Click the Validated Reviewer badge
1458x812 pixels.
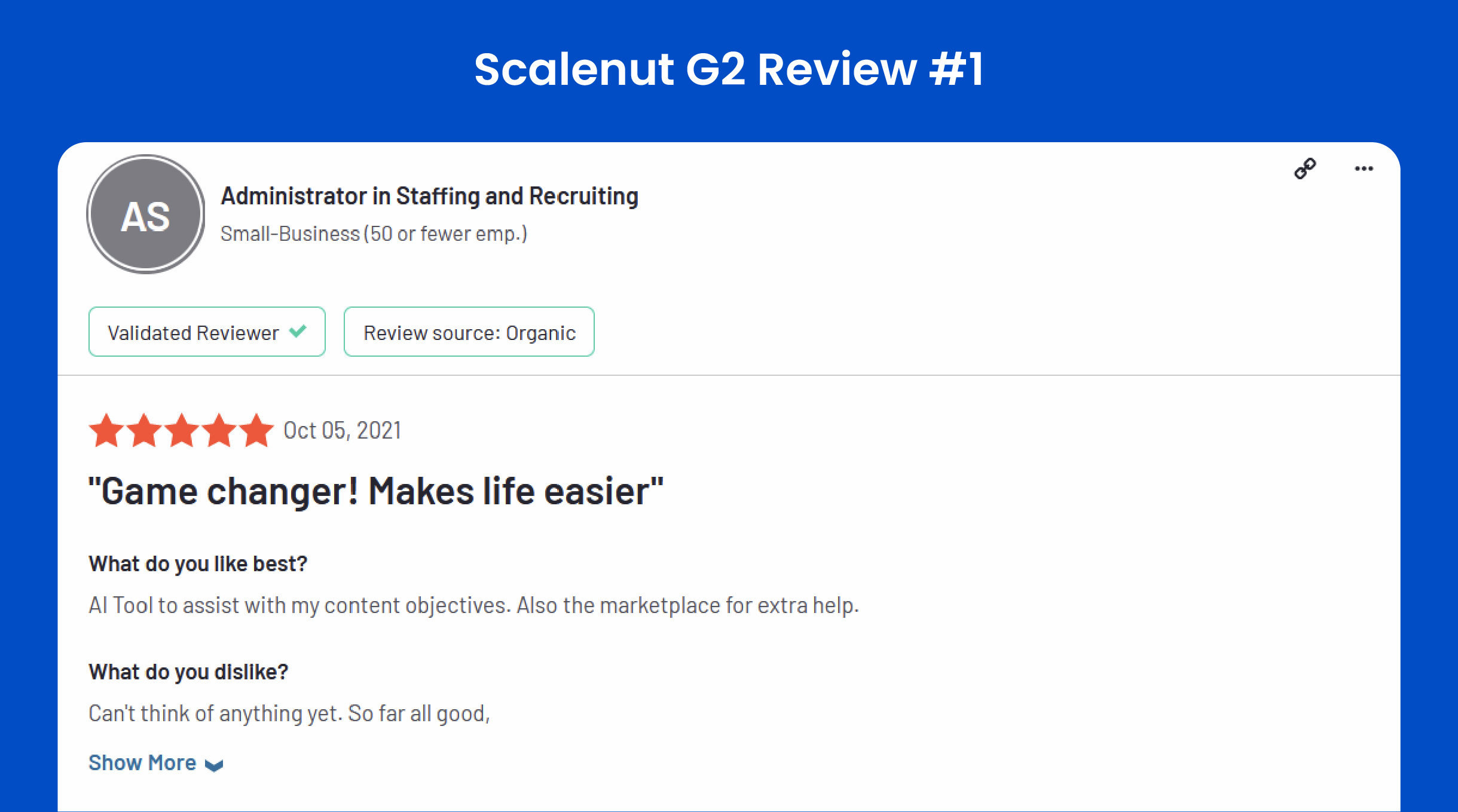coord(207,332)
